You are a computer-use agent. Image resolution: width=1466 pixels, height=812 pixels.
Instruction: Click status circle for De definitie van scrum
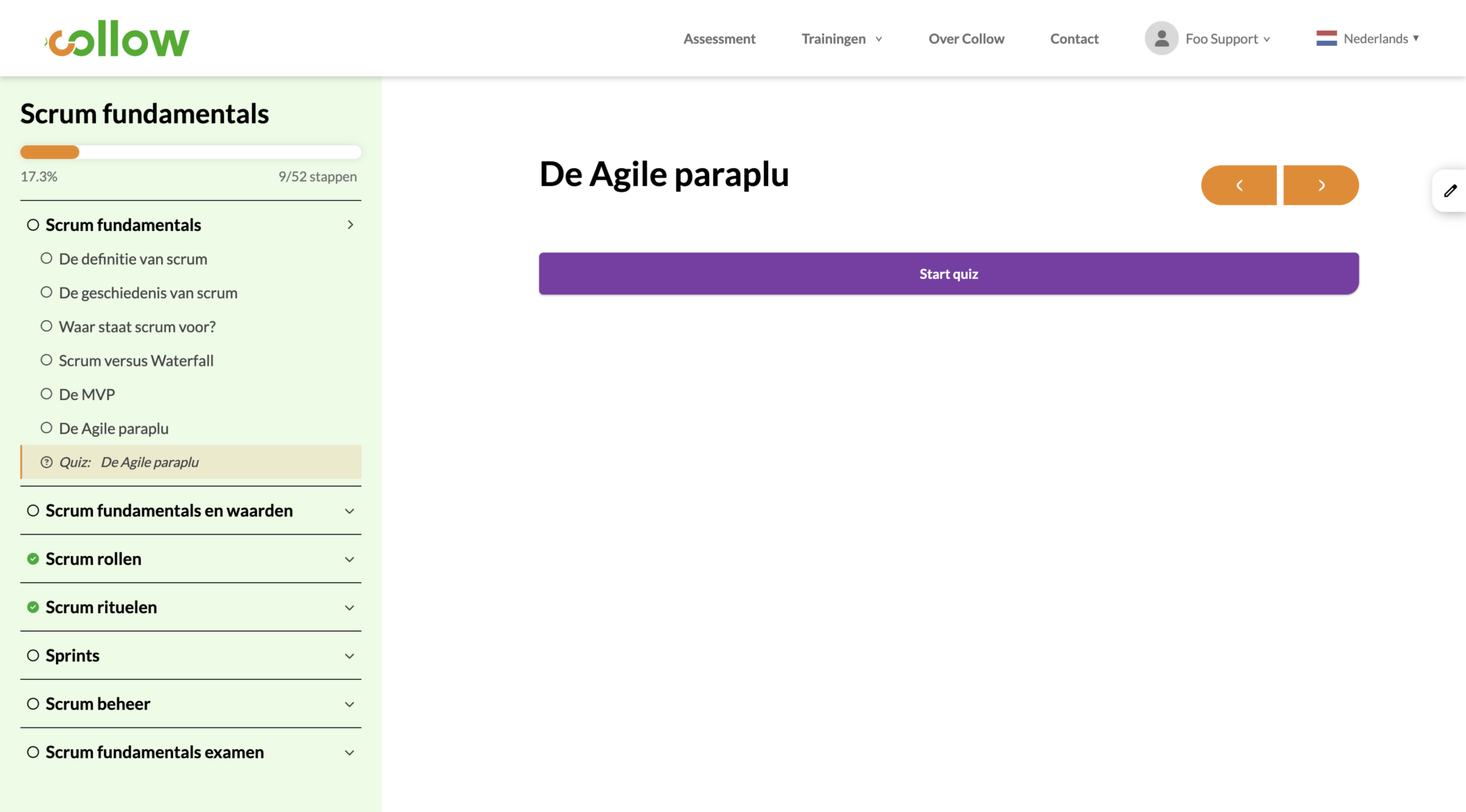(x=47, y=258)
